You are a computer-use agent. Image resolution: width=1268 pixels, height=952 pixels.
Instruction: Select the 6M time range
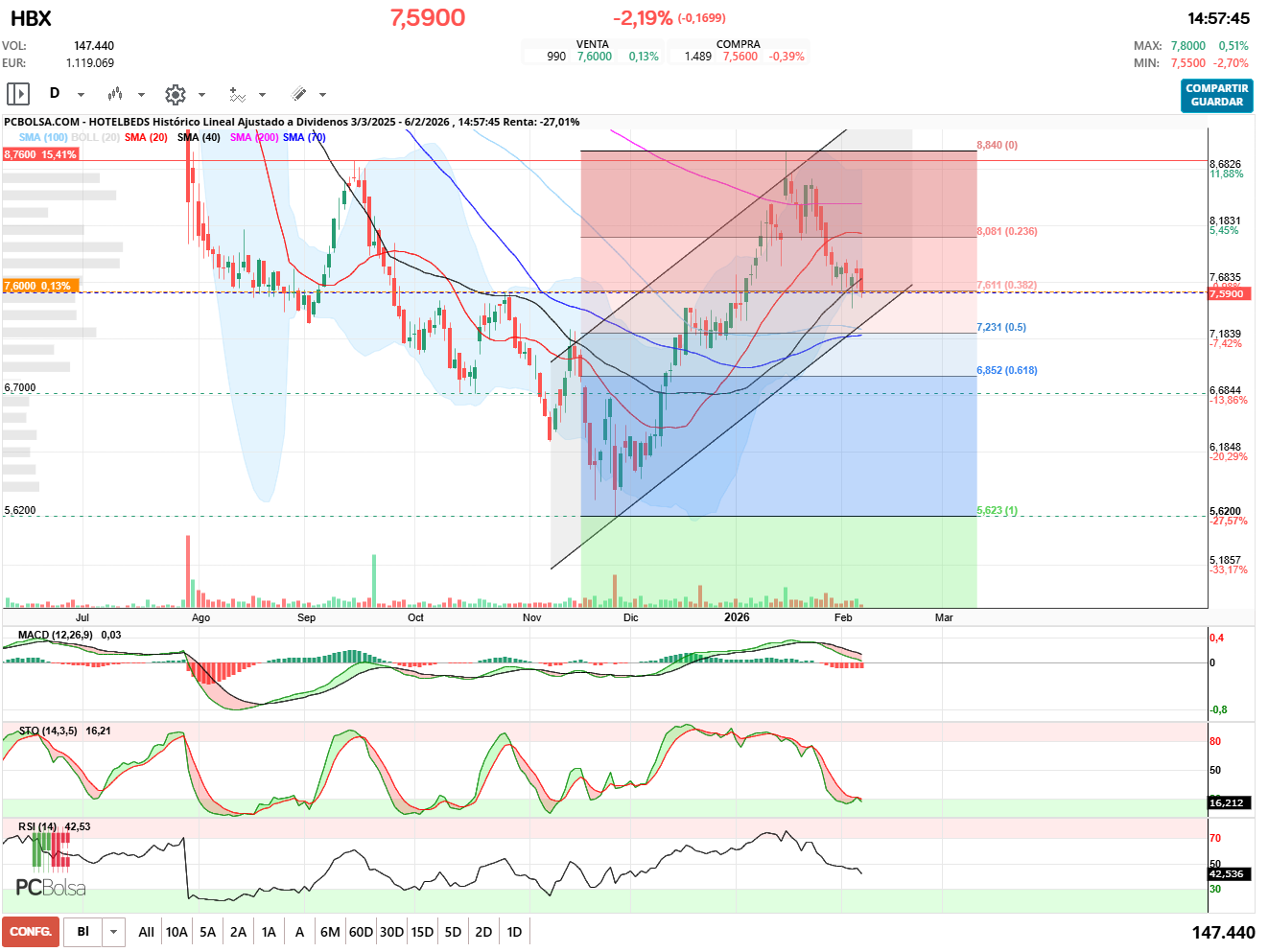click(330, 932)
